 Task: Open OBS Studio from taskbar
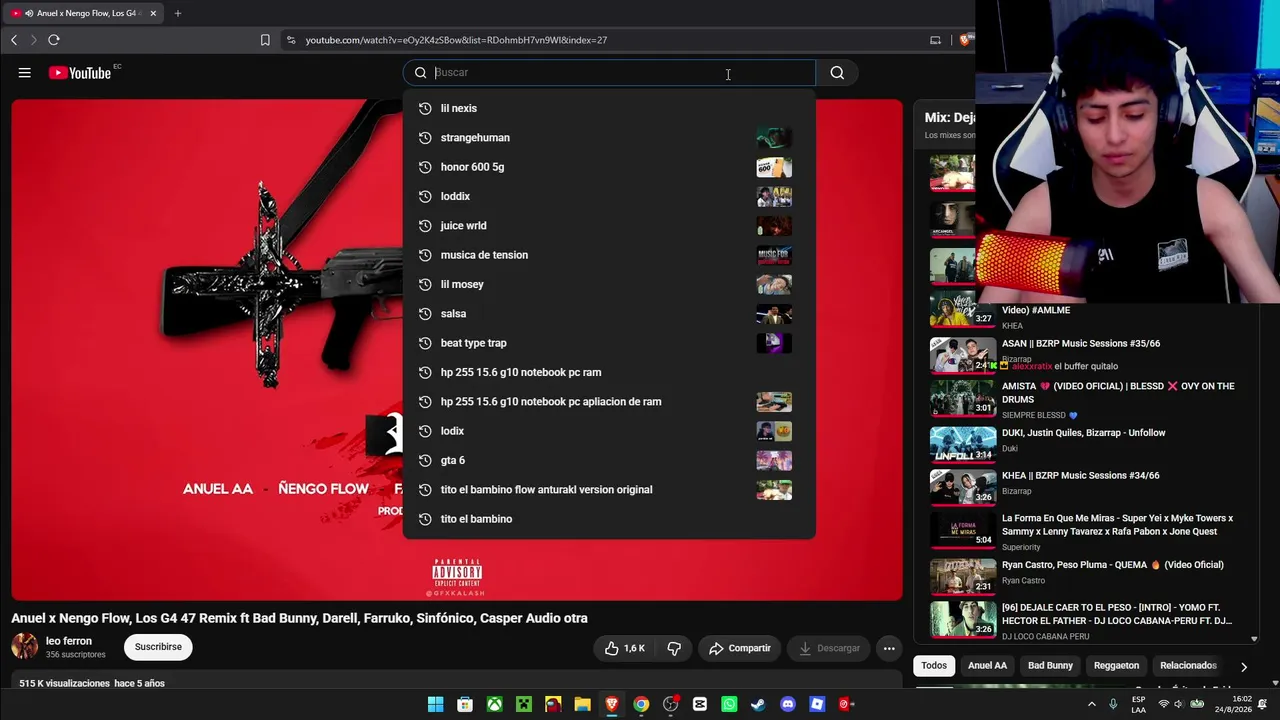point(671,704)
